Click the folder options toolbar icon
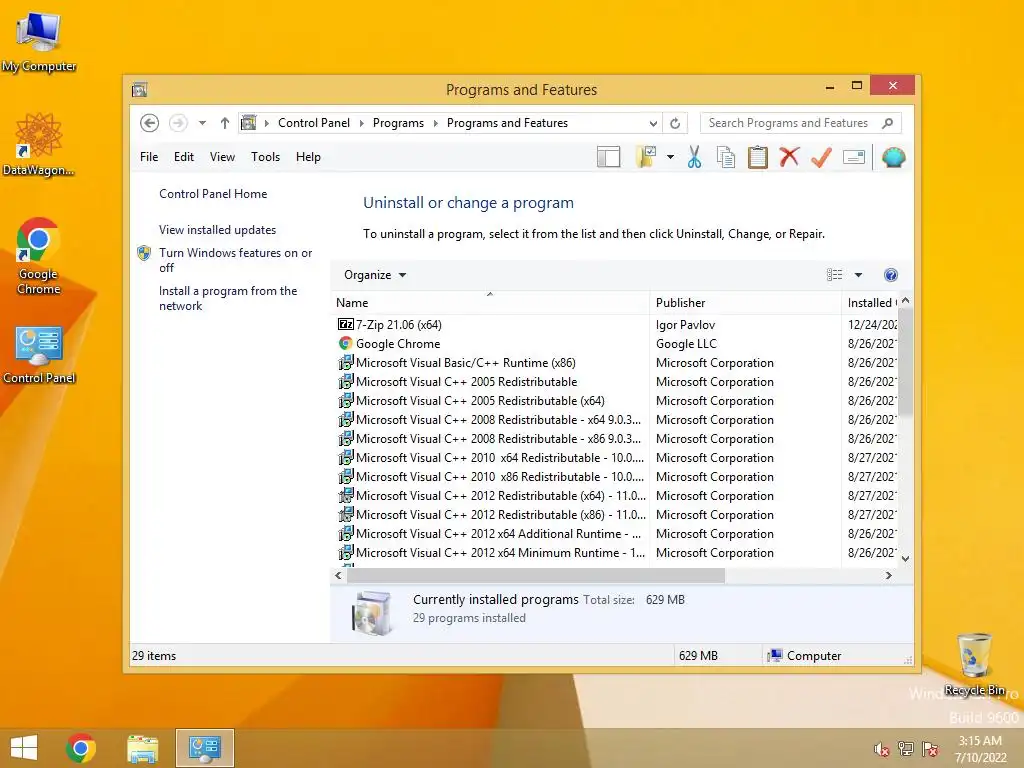The height and width of the screenshot is (768, 1024). pyautogui.click(x=646, y=157)
